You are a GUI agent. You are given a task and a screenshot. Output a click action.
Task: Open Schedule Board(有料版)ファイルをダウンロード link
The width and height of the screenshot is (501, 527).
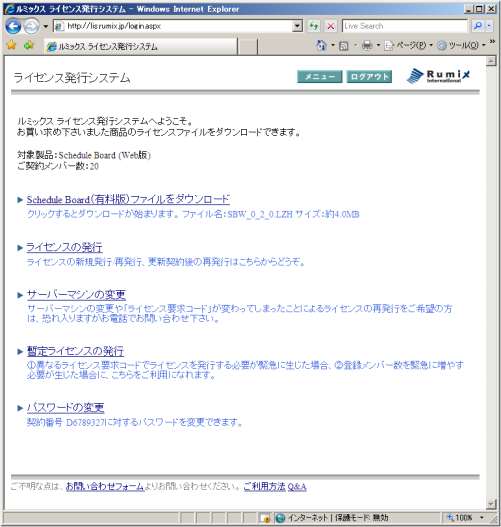click(x=128, y=200)
